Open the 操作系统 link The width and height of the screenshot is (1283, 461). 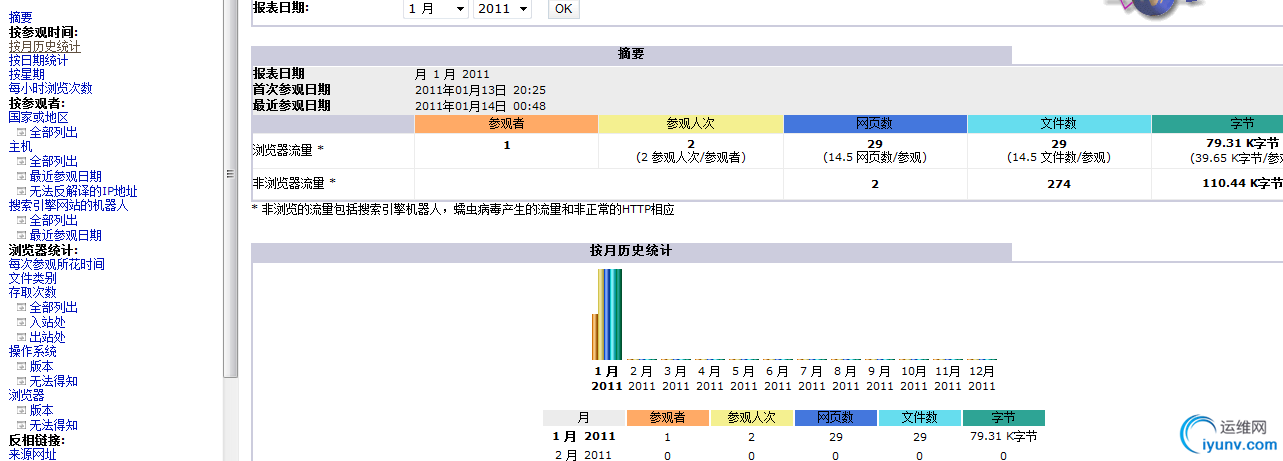[x=33, y=352]
